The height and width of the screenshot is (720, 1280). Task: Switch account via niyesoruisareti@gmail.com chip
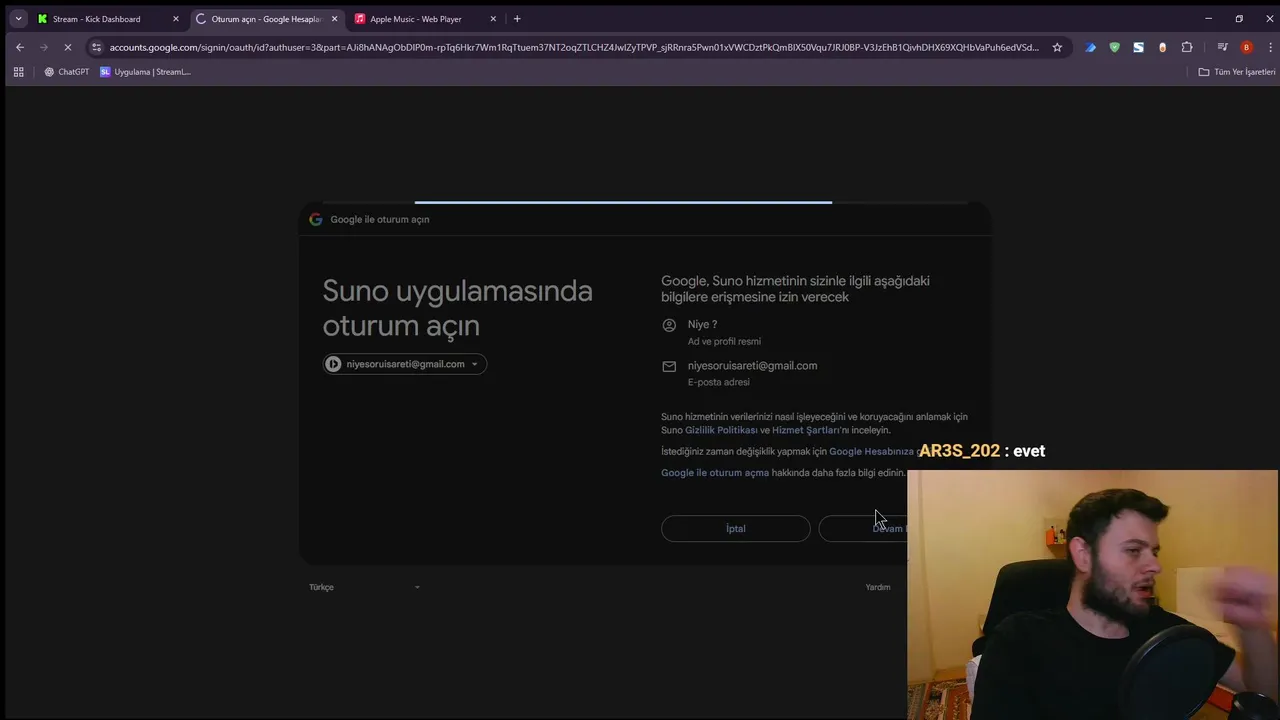coord(405,364)
